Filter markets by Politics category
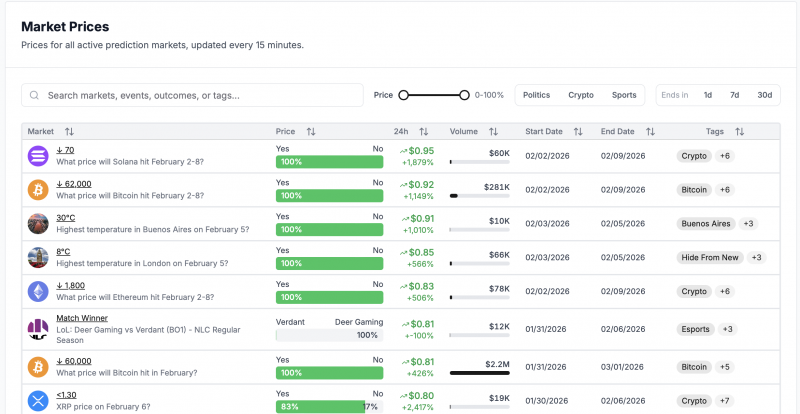The image size is (800, 414). [536, 95]
